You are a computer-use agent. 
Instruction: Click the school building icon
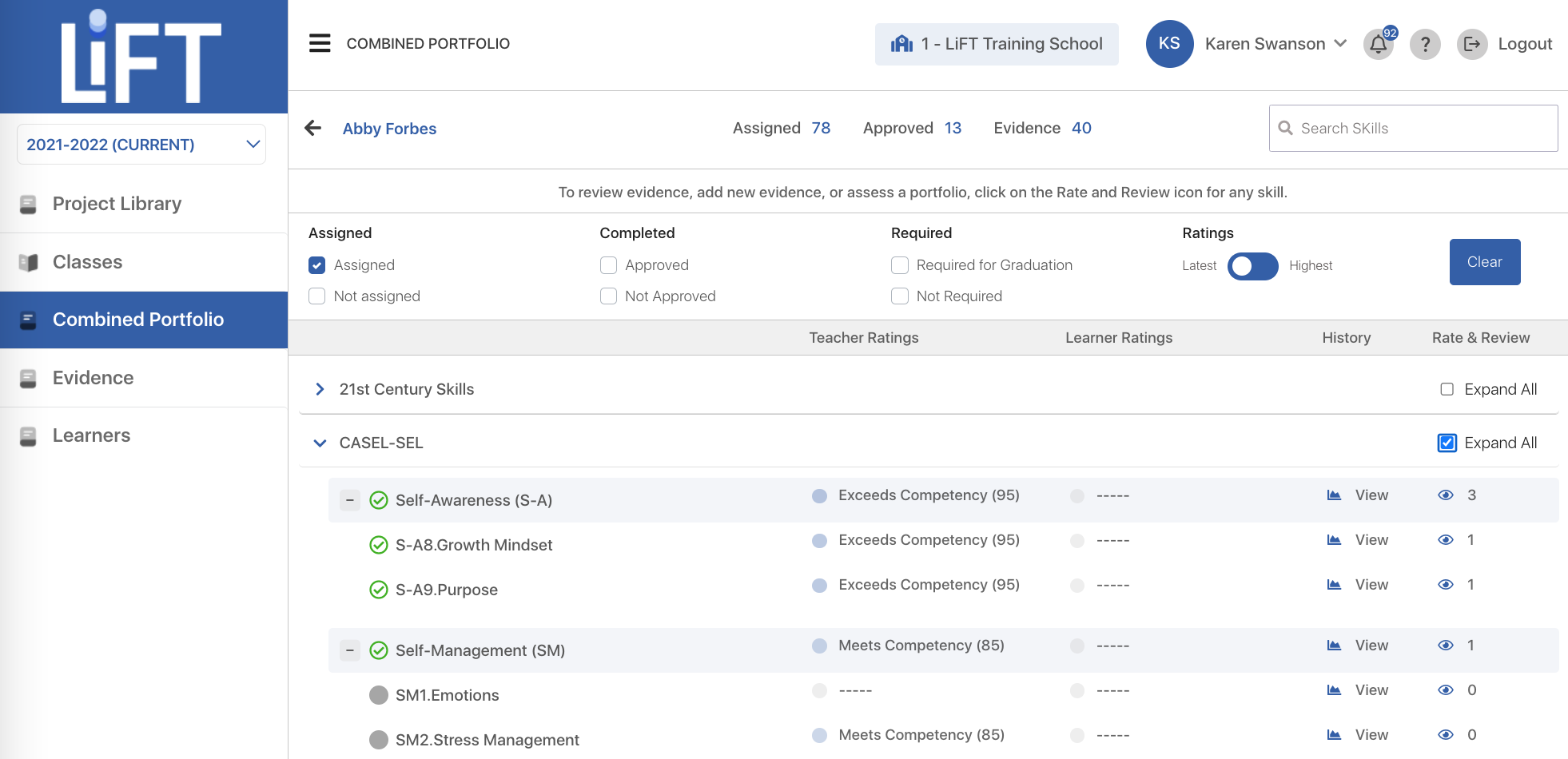tap(901, 44)
